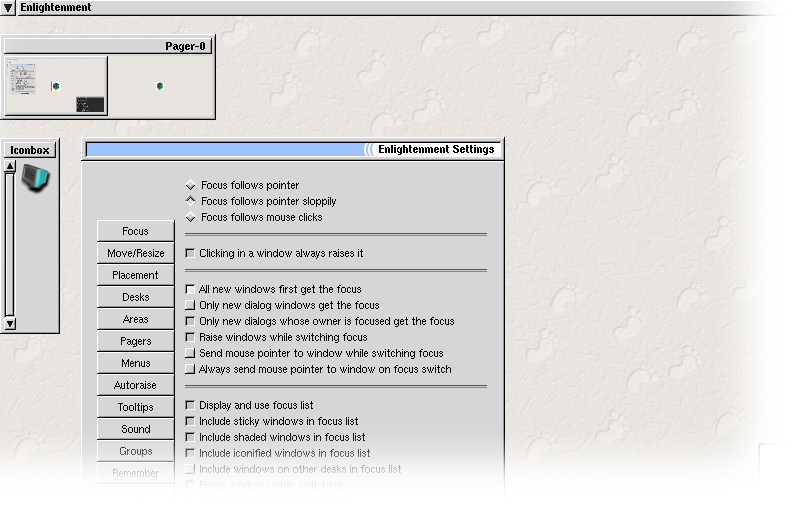Viewport: 800px width, 525px height.
Task: Click Iconbox scroll up arrow
Action: tap(10, 166)
